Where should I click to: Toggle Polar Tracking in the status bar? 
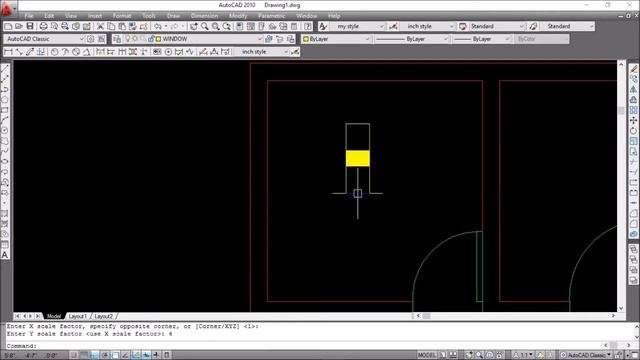[x=105, y=355]
